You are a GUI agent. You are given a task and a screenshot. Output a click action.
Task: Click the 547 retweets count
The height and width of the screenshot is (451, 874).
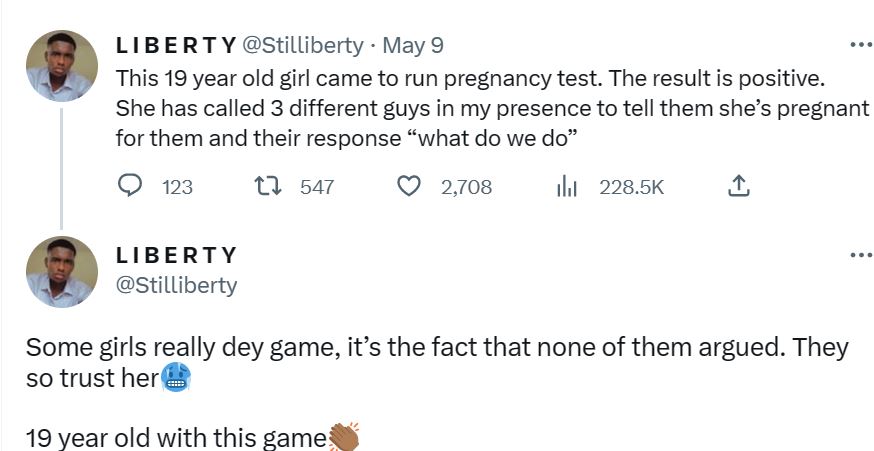pyautogui.click(x=317, y=187)
